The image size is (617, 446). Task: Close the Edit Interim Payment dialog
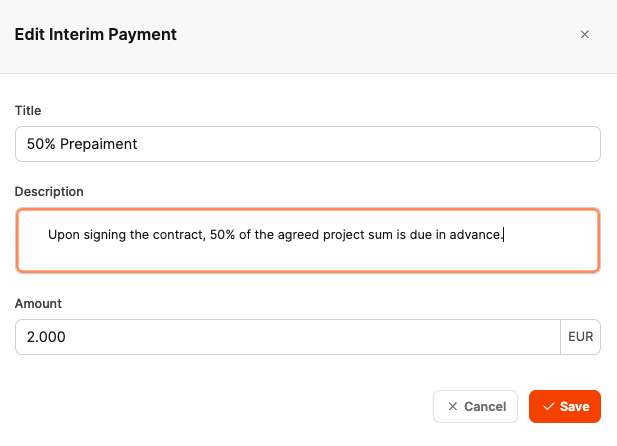[x=585, y=34]
